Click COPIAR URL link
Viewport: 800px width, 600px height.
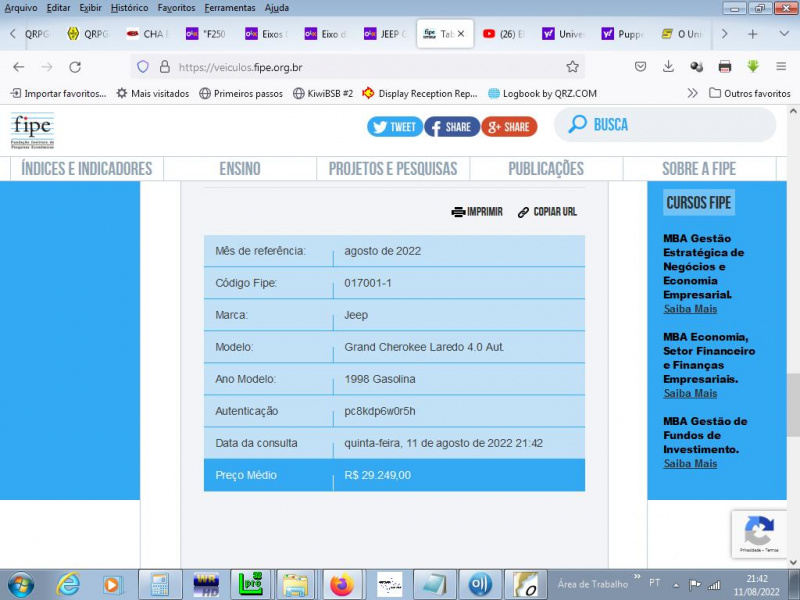click(547, 212)
